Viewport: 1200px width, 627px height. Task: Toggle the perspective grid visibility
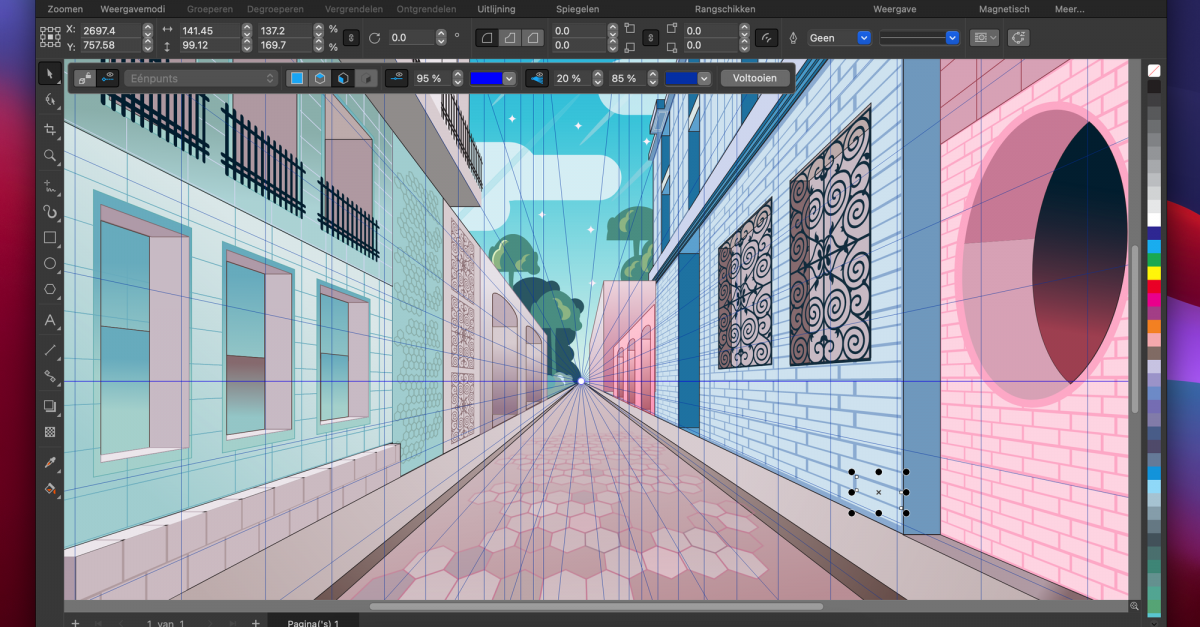537,78
